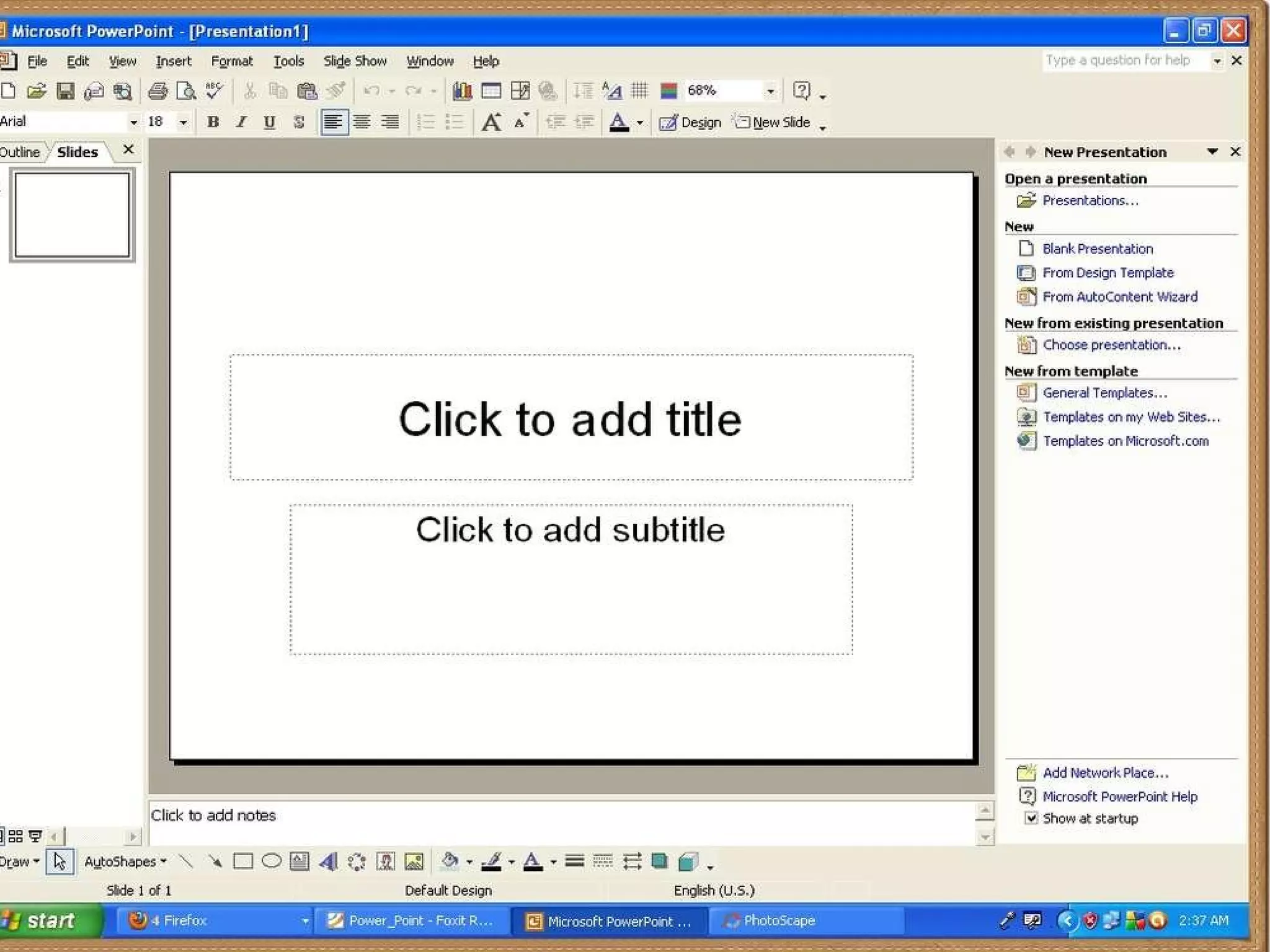
Task: Click the Insert Table toolbar icon
Action: point(491,91)
